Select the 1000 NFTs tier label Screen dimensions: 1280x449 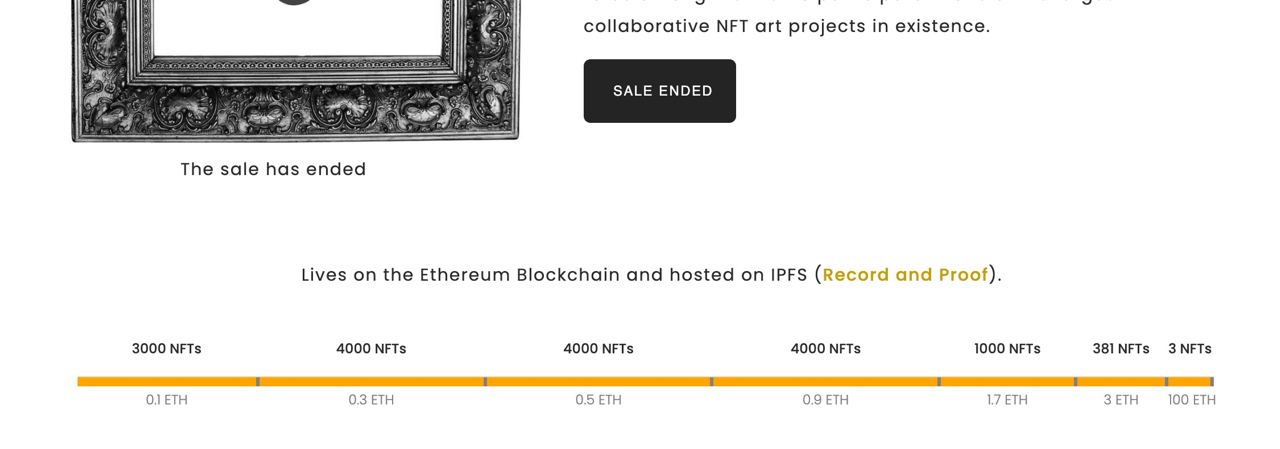1007,349
